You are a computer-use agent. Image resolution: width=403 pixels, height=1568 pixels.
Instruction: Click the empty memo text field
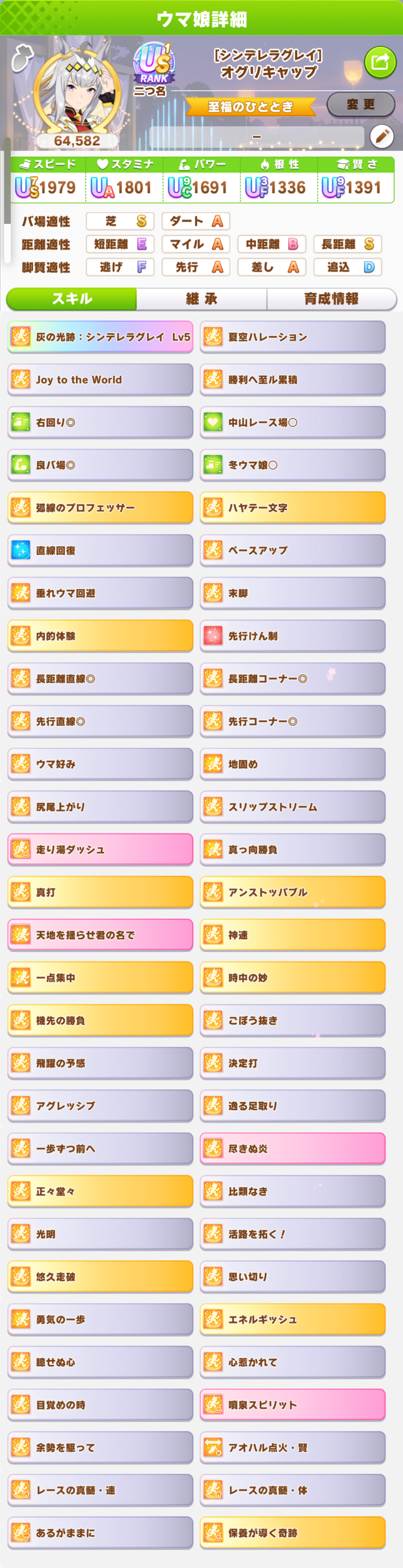pos(256,137)
